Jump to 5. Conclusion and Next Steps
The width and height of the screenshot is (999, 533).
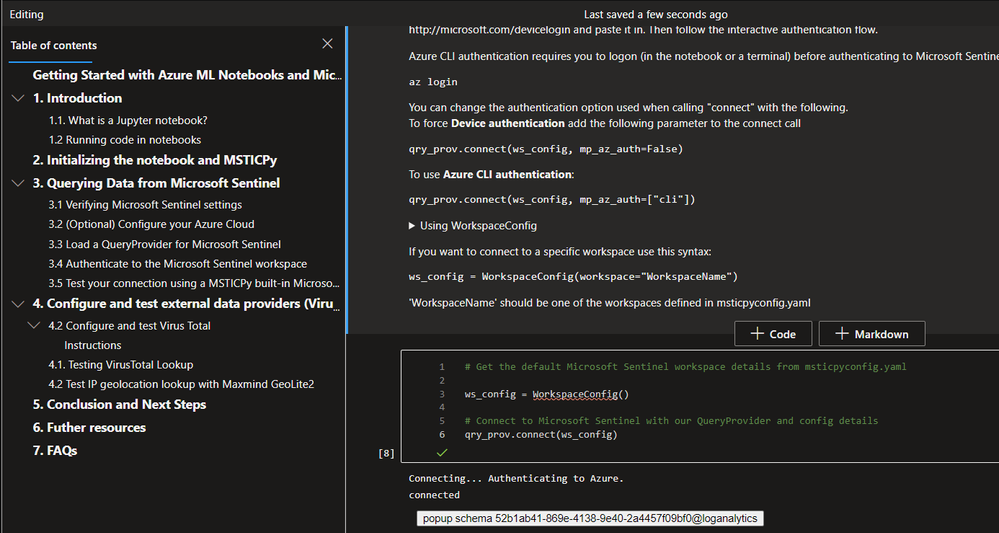point(119,404)
